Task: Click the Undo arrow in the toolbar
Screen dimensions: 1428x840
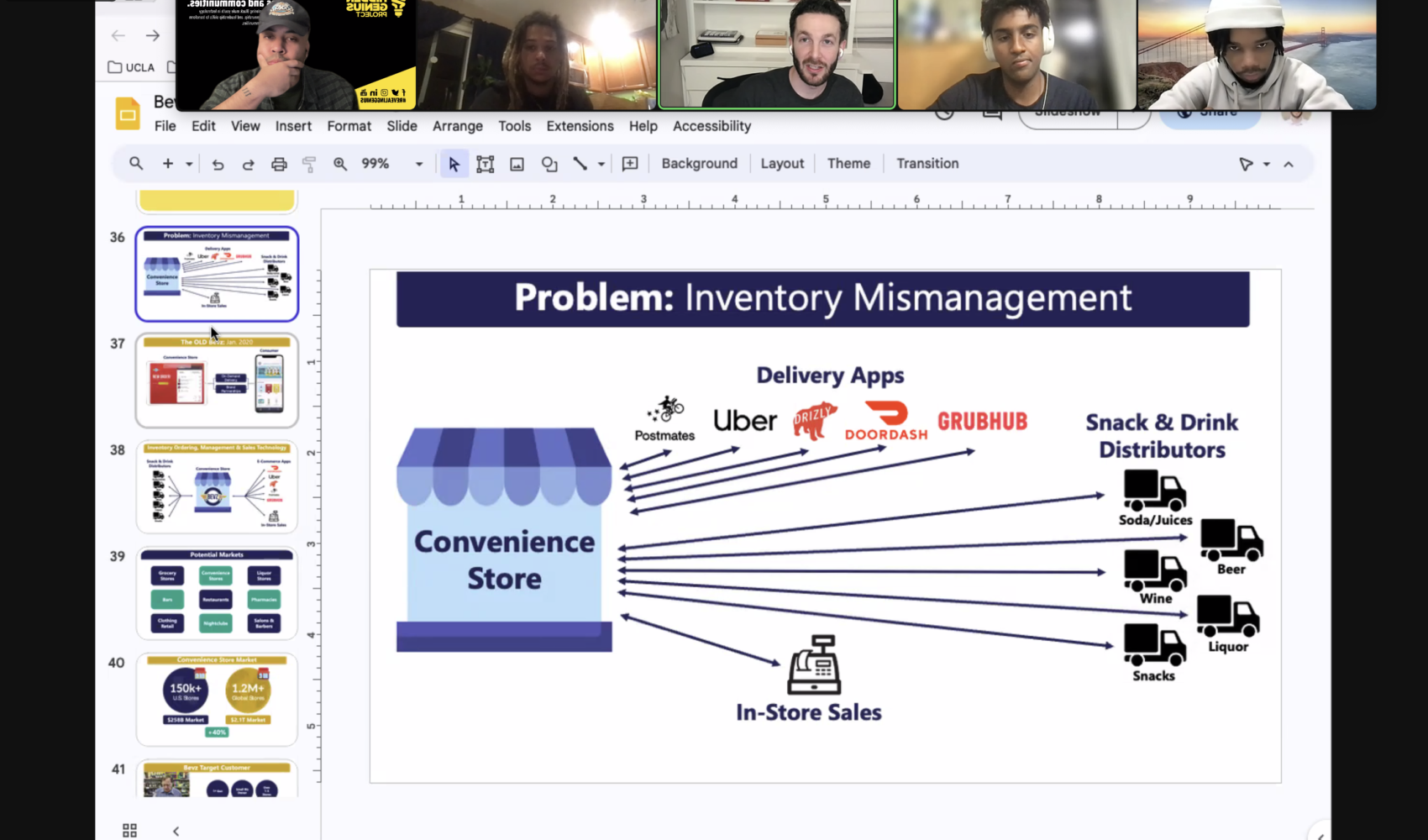Action: (218, 165)
